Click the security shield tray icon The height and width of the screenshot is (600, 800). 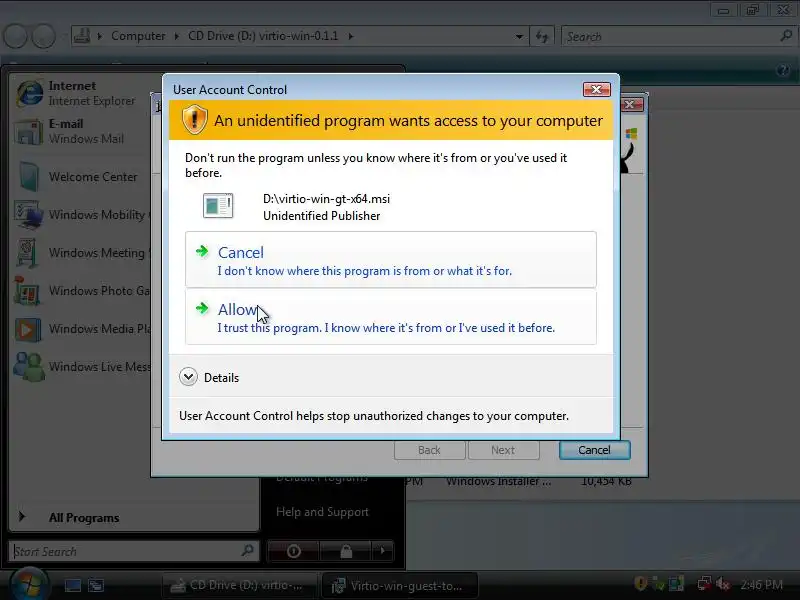point(641,583)
